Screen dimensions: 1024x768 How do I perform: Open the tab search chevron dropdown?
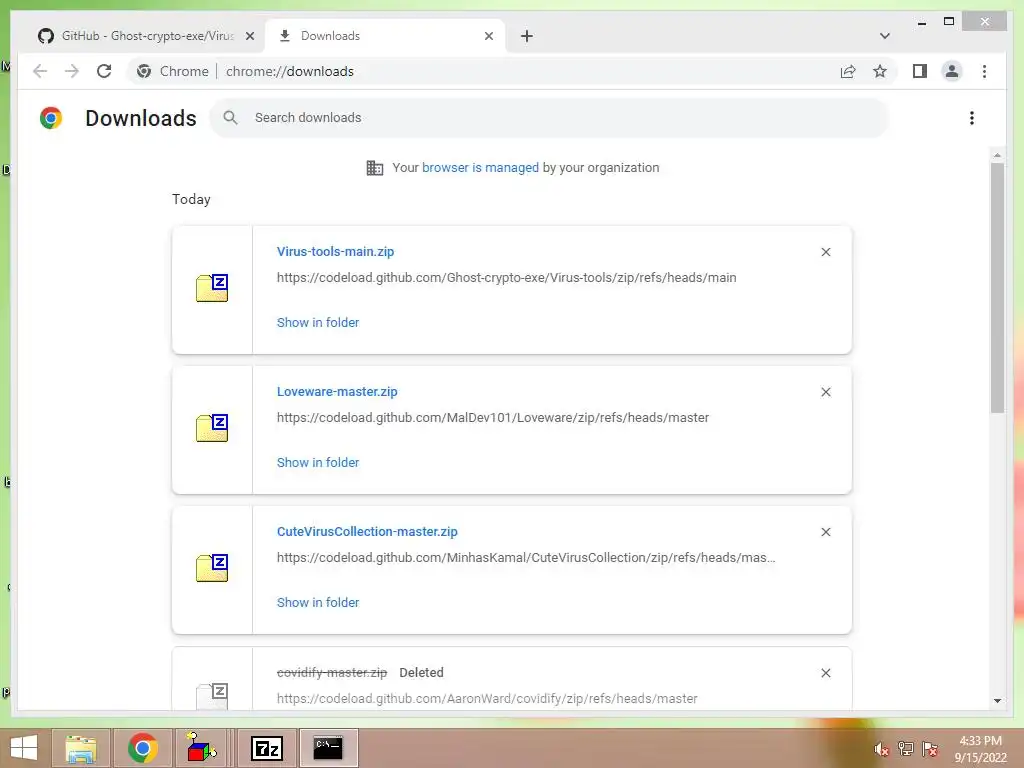(x=884, y=36)
